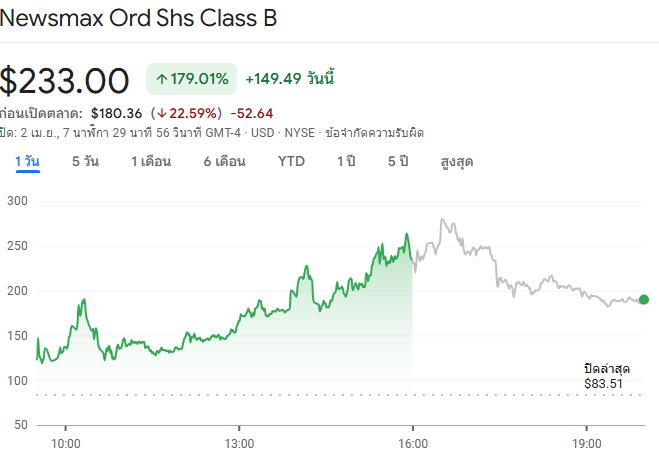View the 5 ปี chart range
Screen dimensions: 659x460
point(398,161)
